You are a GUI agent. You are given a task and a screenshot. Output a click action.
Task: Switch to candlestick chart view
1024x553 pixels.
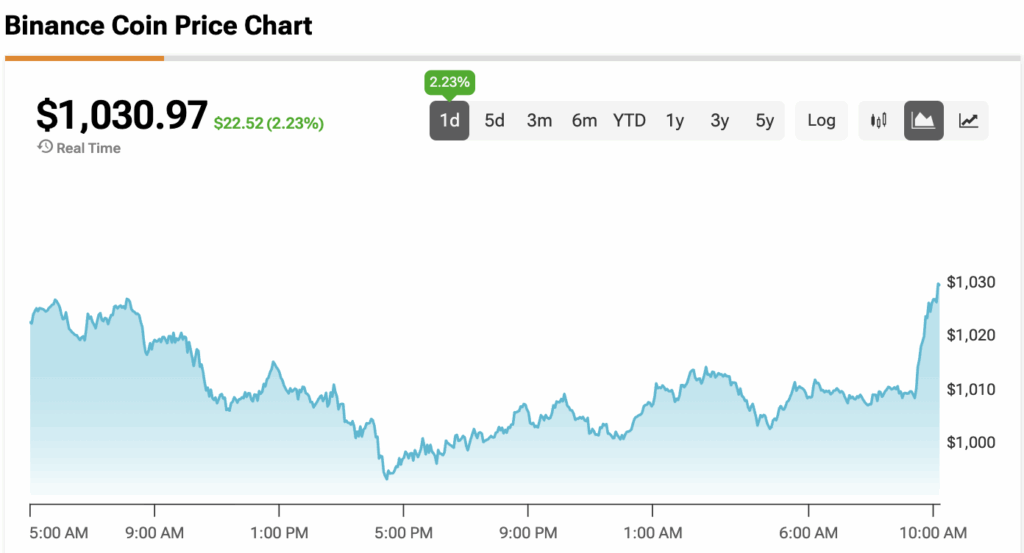pos(879,121)
